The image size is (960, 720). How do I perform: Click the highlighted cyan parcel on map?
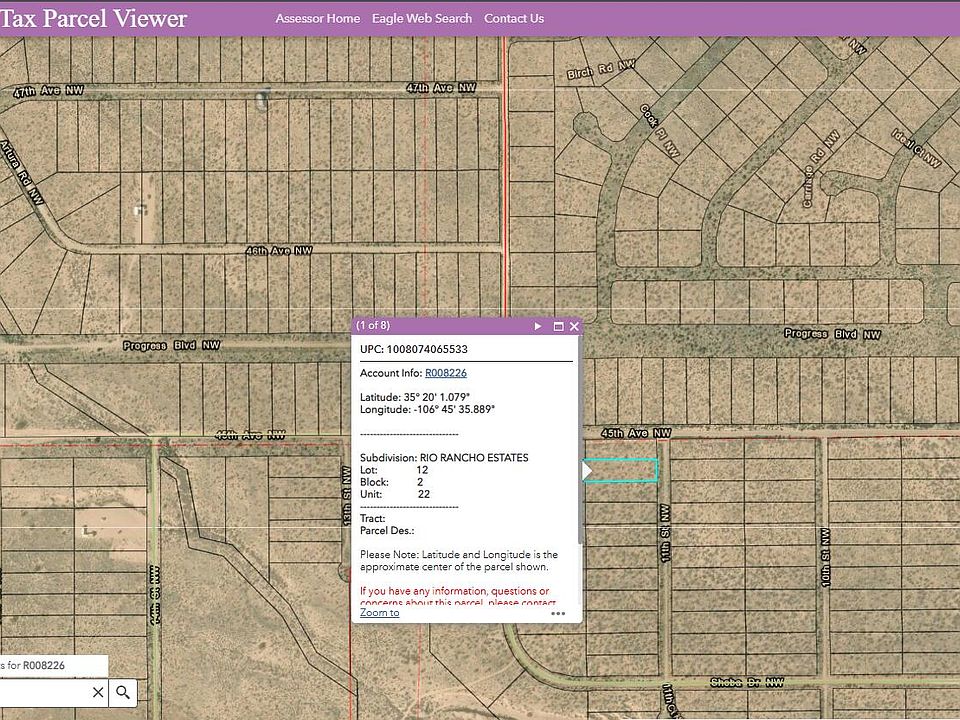621,470
